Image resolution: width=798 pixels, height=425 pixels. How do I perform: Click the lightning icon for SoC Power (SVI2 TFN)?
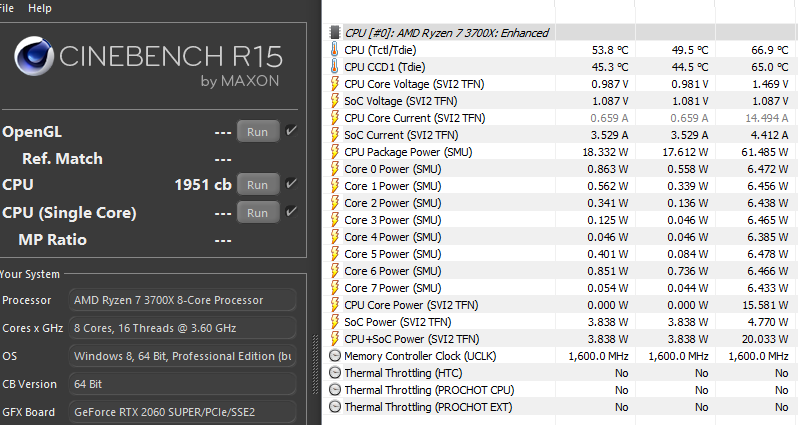click(334, 322)
